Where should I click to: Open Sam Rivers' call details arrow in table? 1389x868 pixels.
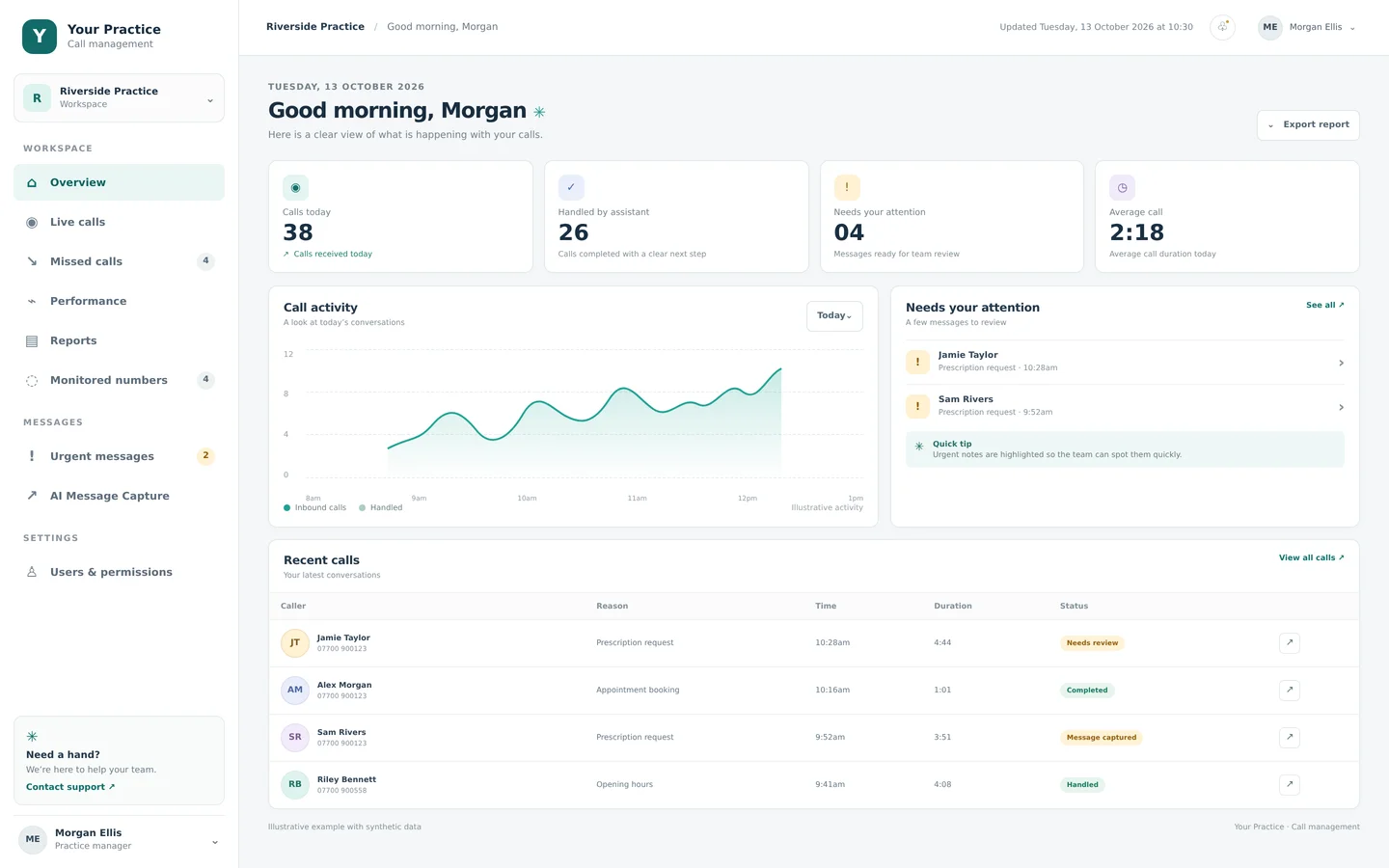[1290, 738]
